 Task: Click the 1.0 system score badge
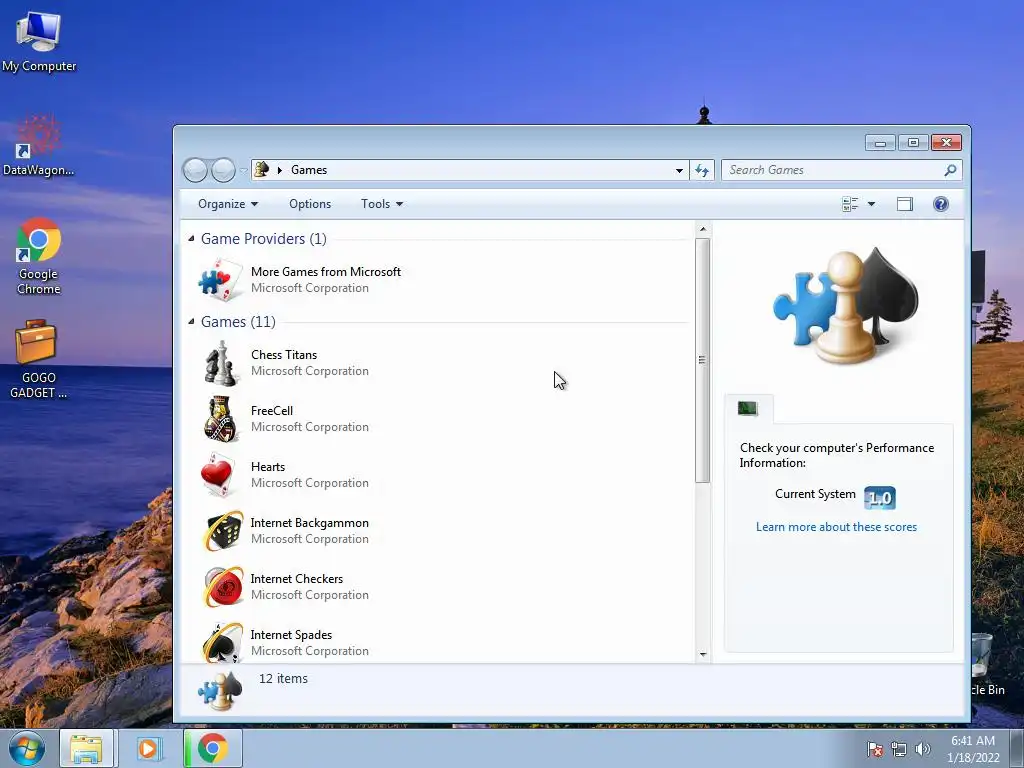(880, 498)
